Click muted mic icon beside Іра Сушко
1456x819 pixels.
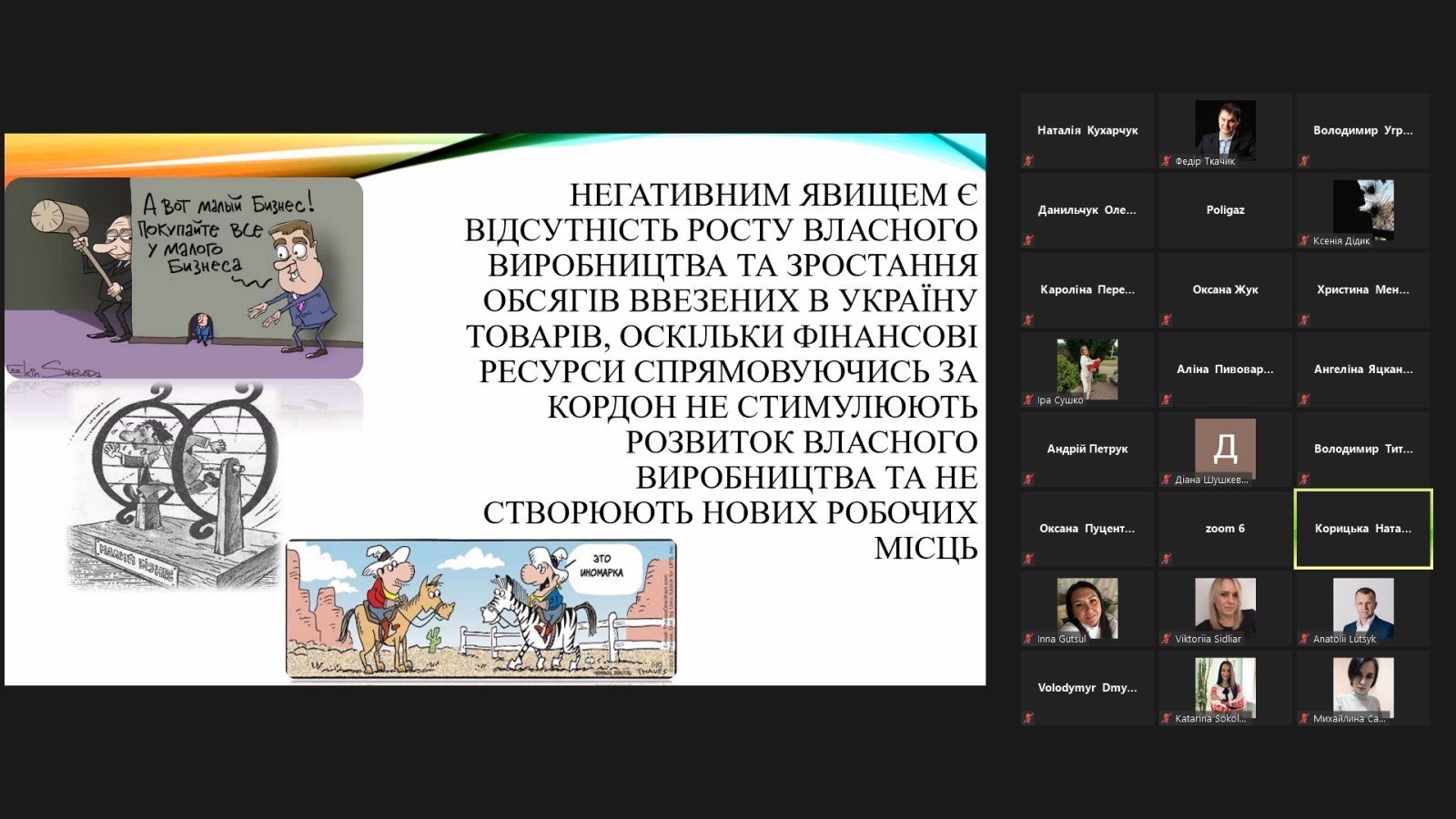tap(1028, 399)
